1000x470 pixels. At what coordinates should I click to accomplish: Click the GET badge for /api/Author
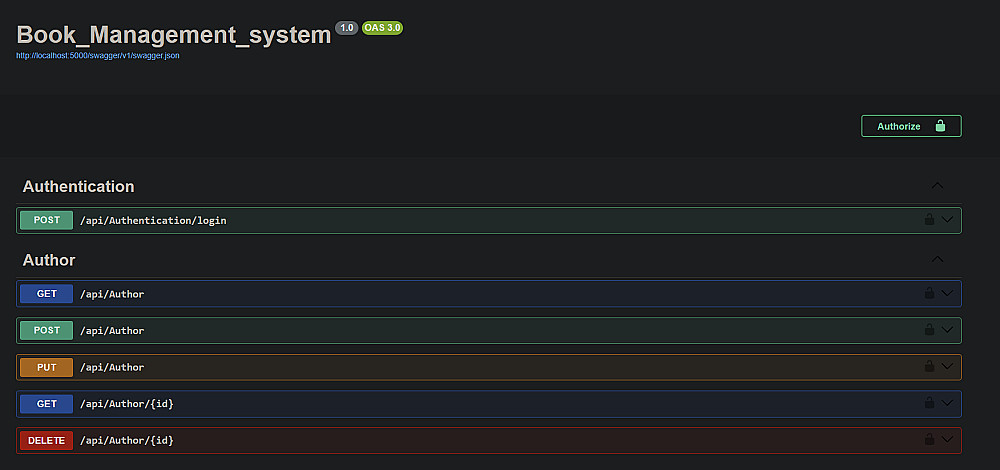(46, 294)
